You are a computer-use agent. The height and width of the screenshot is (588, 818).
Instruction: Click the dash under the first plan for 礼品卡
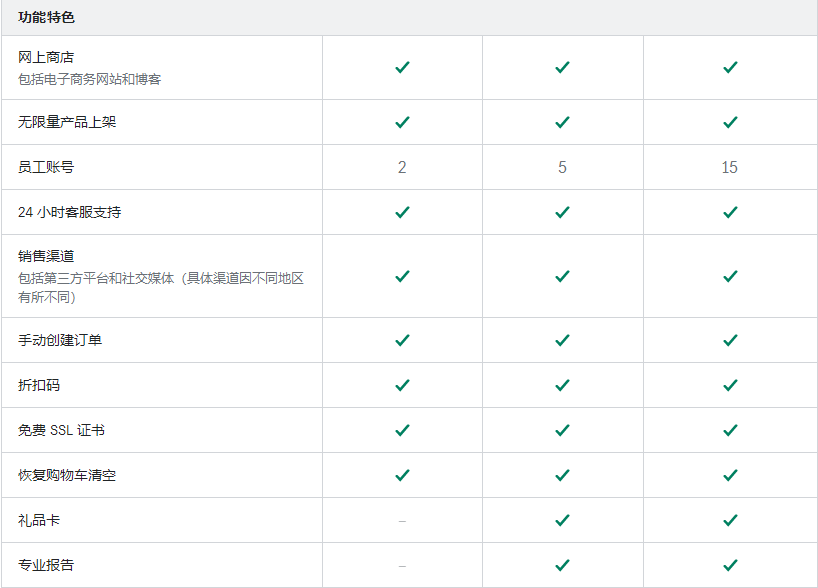pos(402,520)
